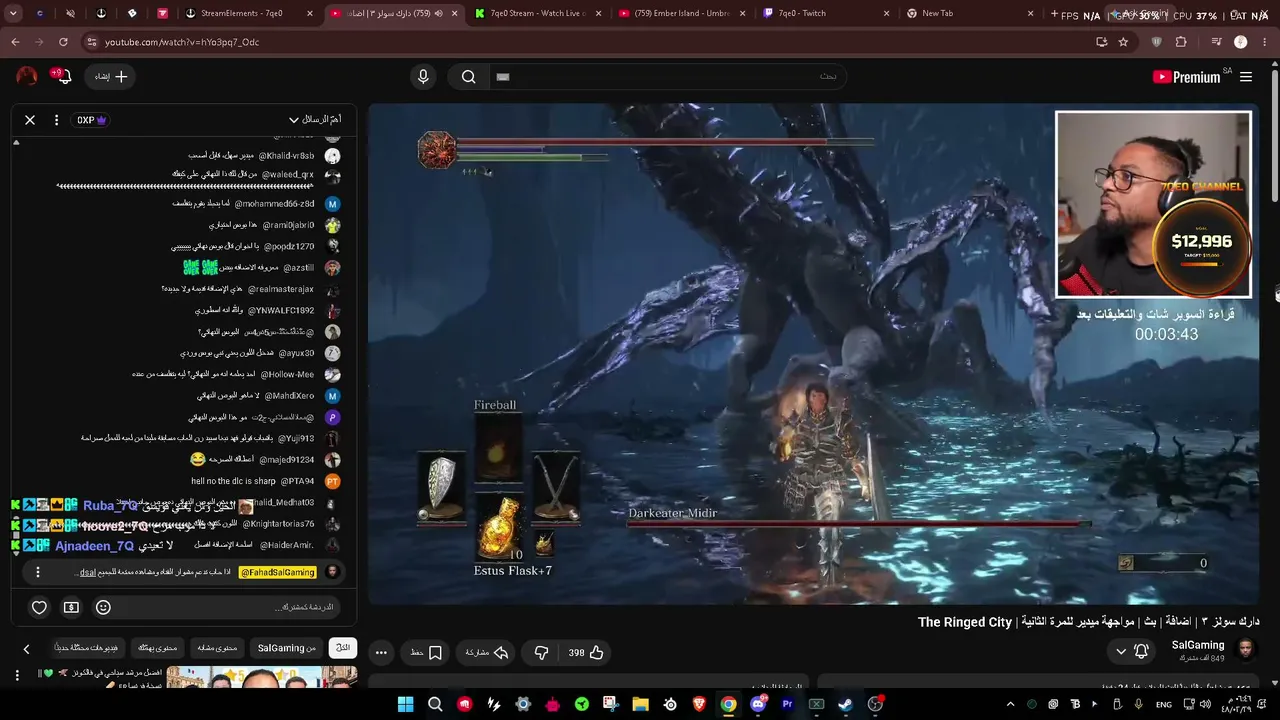The height and width of the screenshot is (720, 1280).
Task: Open SalGaming subscription notification dropdown
Action: click(x=1132, y=652)
